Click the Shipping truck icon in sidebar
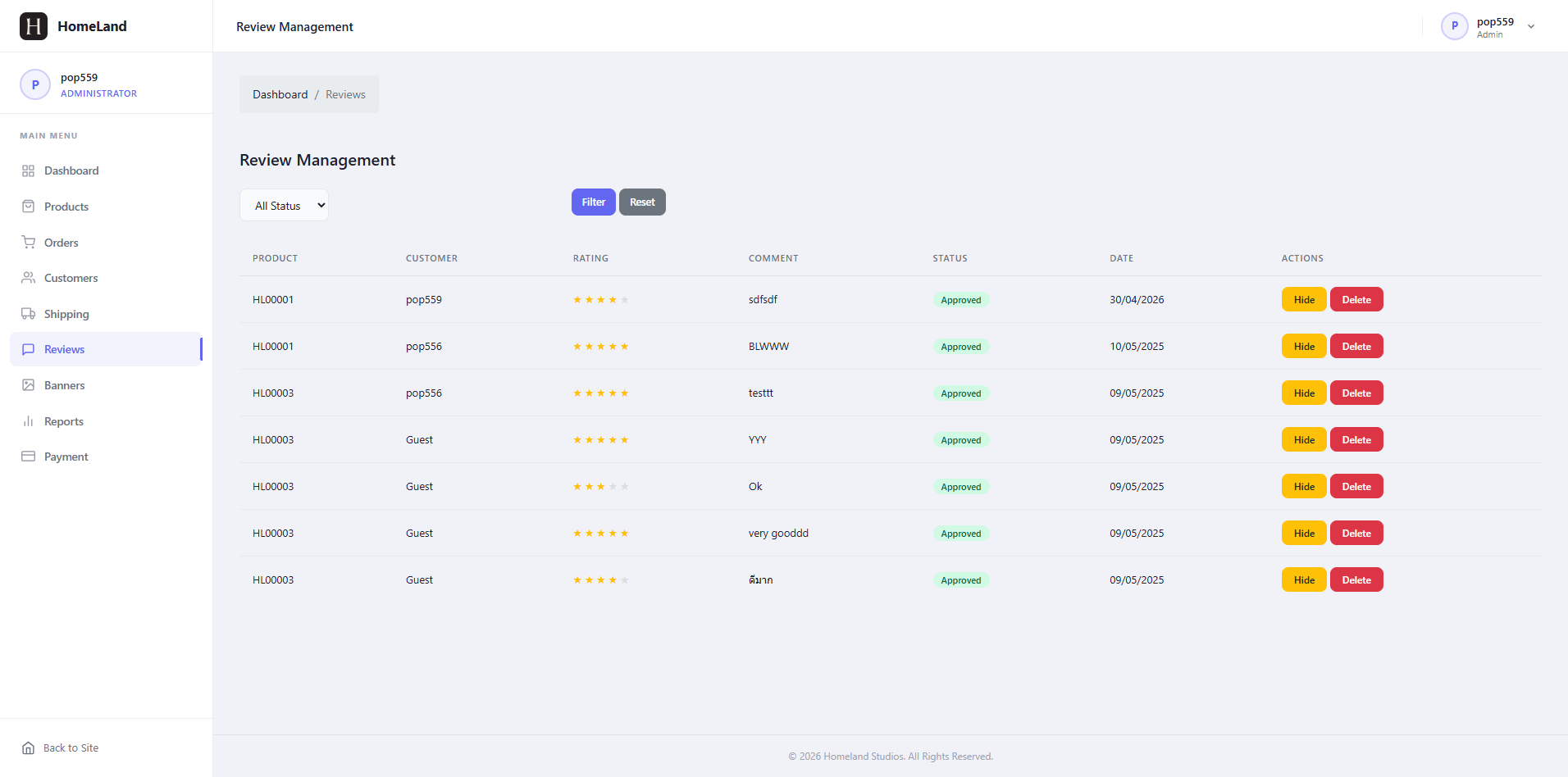The height and width of the screenshot is (777, 1568). click(28, 314)
